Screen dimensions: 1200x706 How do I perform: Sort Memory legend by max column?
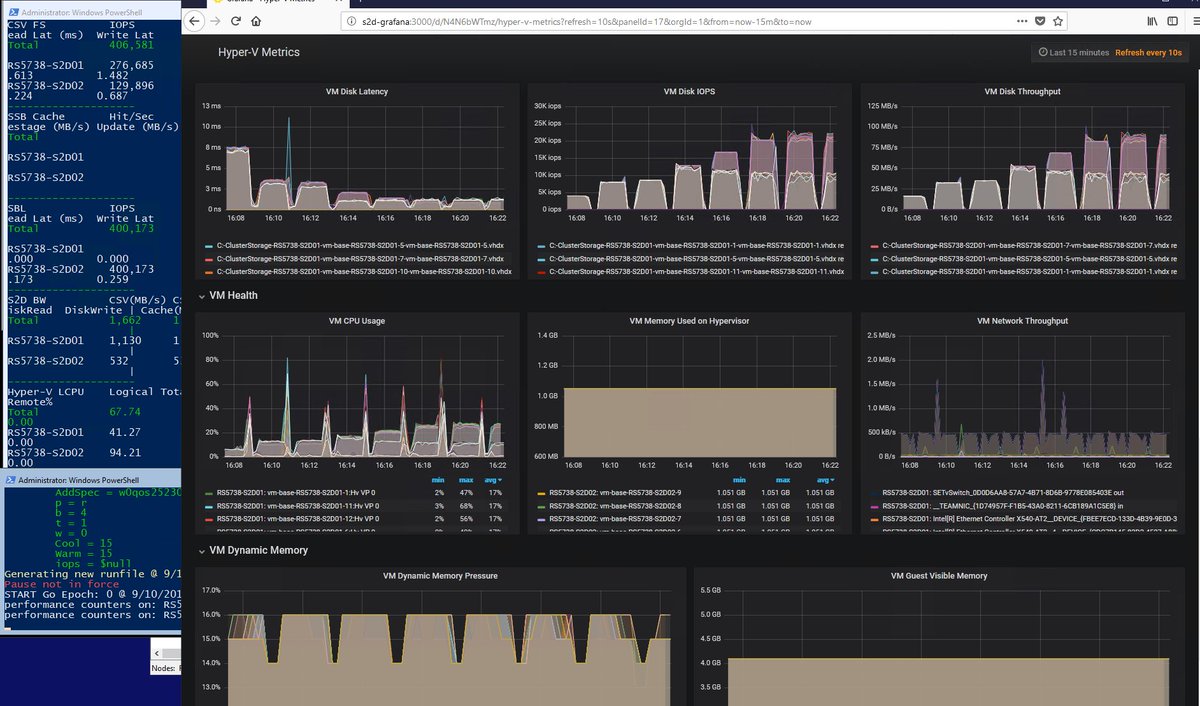point(782,480)
